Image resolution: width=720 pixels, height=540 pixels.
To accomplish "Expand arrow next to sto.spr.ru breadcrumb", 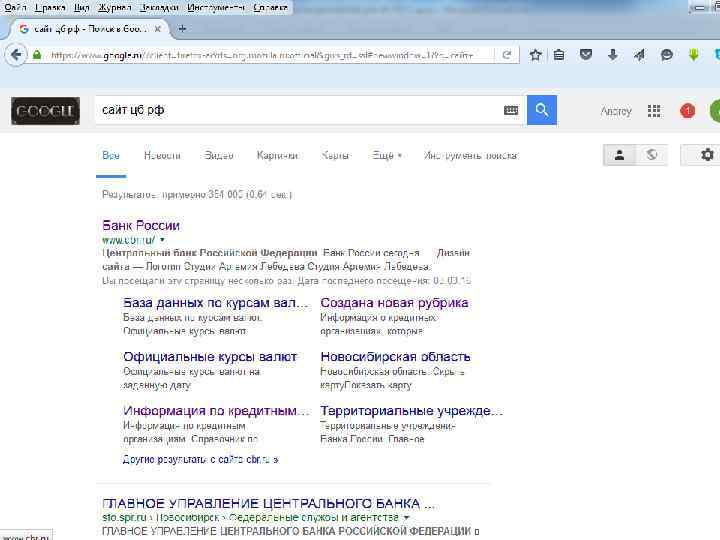I will pos(406,518).
